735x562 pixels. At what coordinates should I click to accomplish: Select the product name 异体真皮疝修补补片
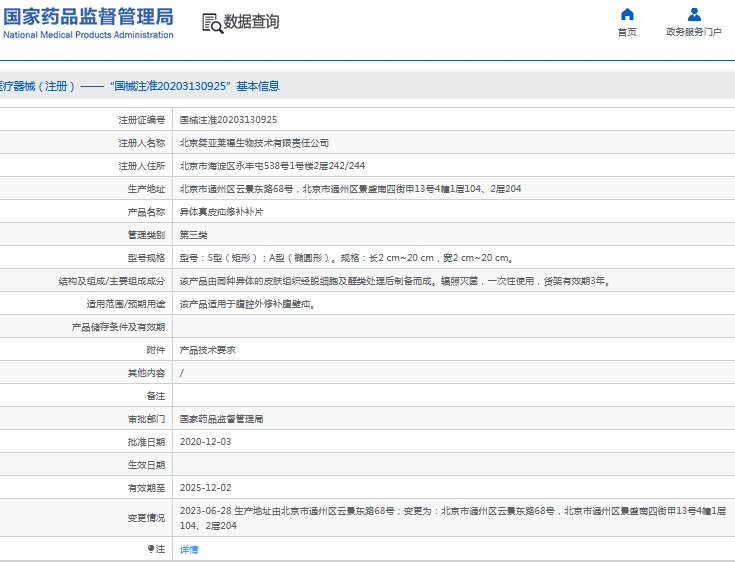pos(221,212)
